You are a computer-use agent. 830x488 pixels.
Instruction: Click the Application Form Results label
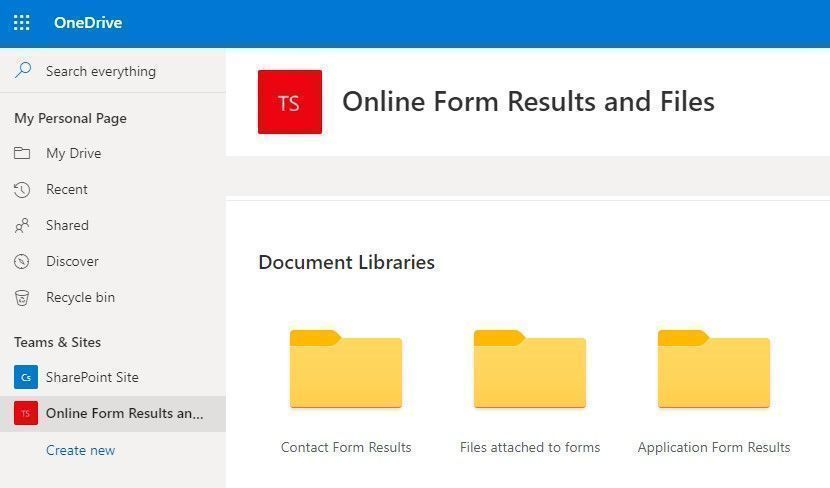tap(714, 447)
